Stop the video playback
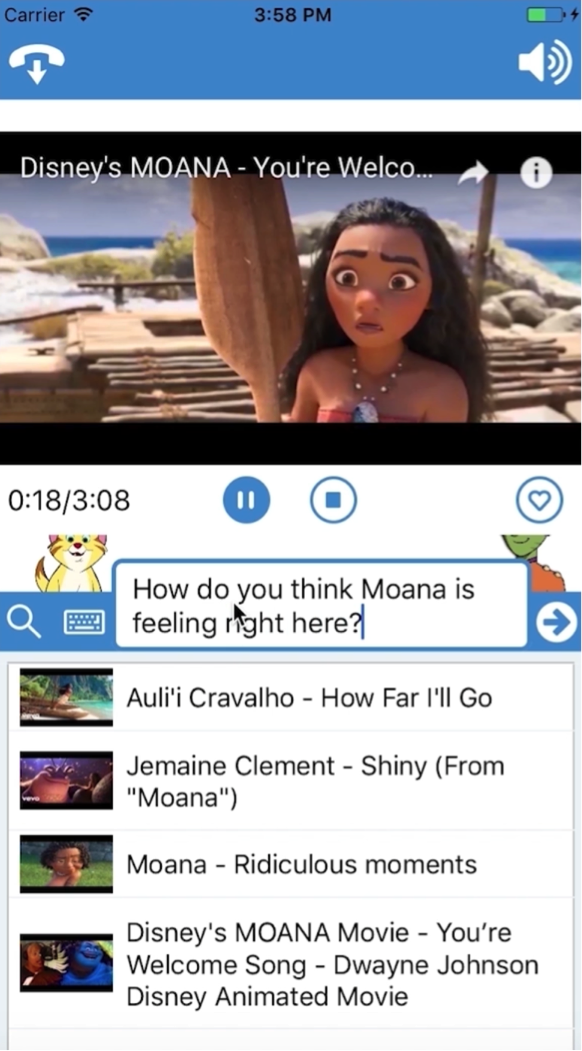Image resolution: width=582 pixels, height=1051 pixels. pyautogui.click(x=334, y=499)
